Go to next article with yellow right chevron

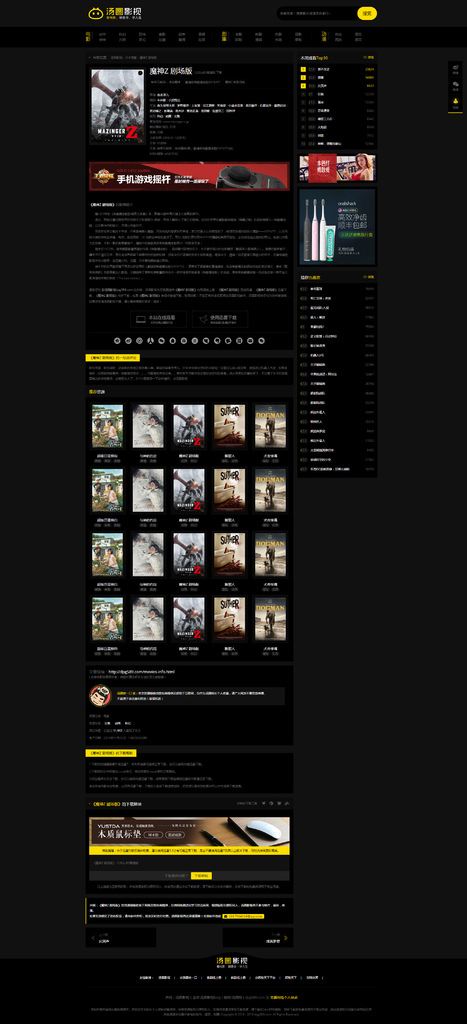click(x=286, y=938)
